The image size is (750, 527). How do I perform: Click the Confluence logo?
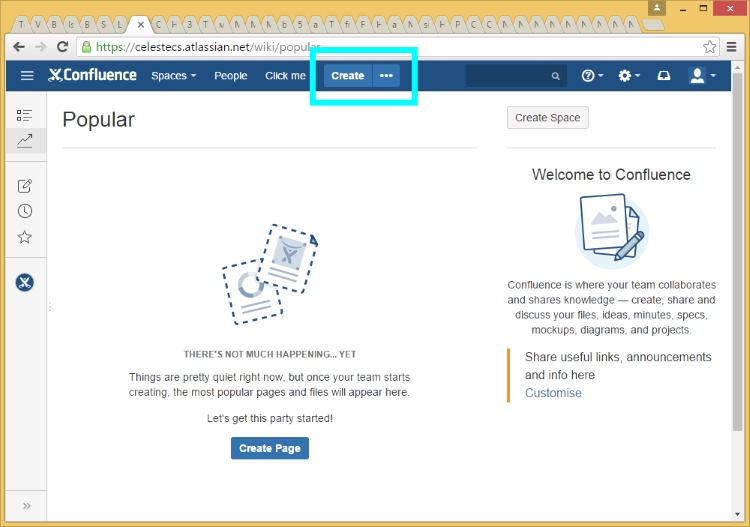pos(92,75)
